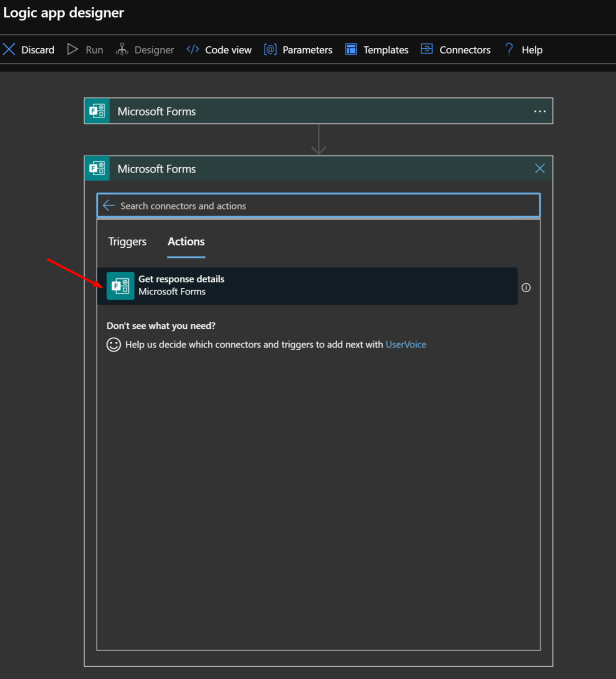Open the trigger card's ellipsis menu

coord(539,111)
